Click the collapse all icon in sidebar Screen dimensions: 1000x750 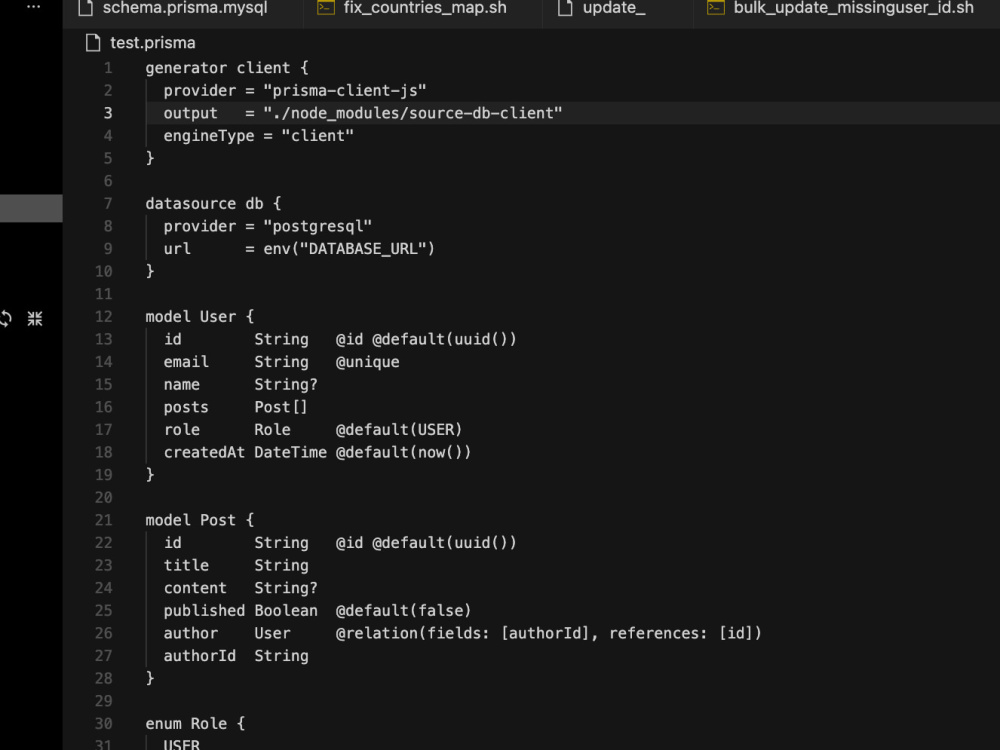point(35,318)
